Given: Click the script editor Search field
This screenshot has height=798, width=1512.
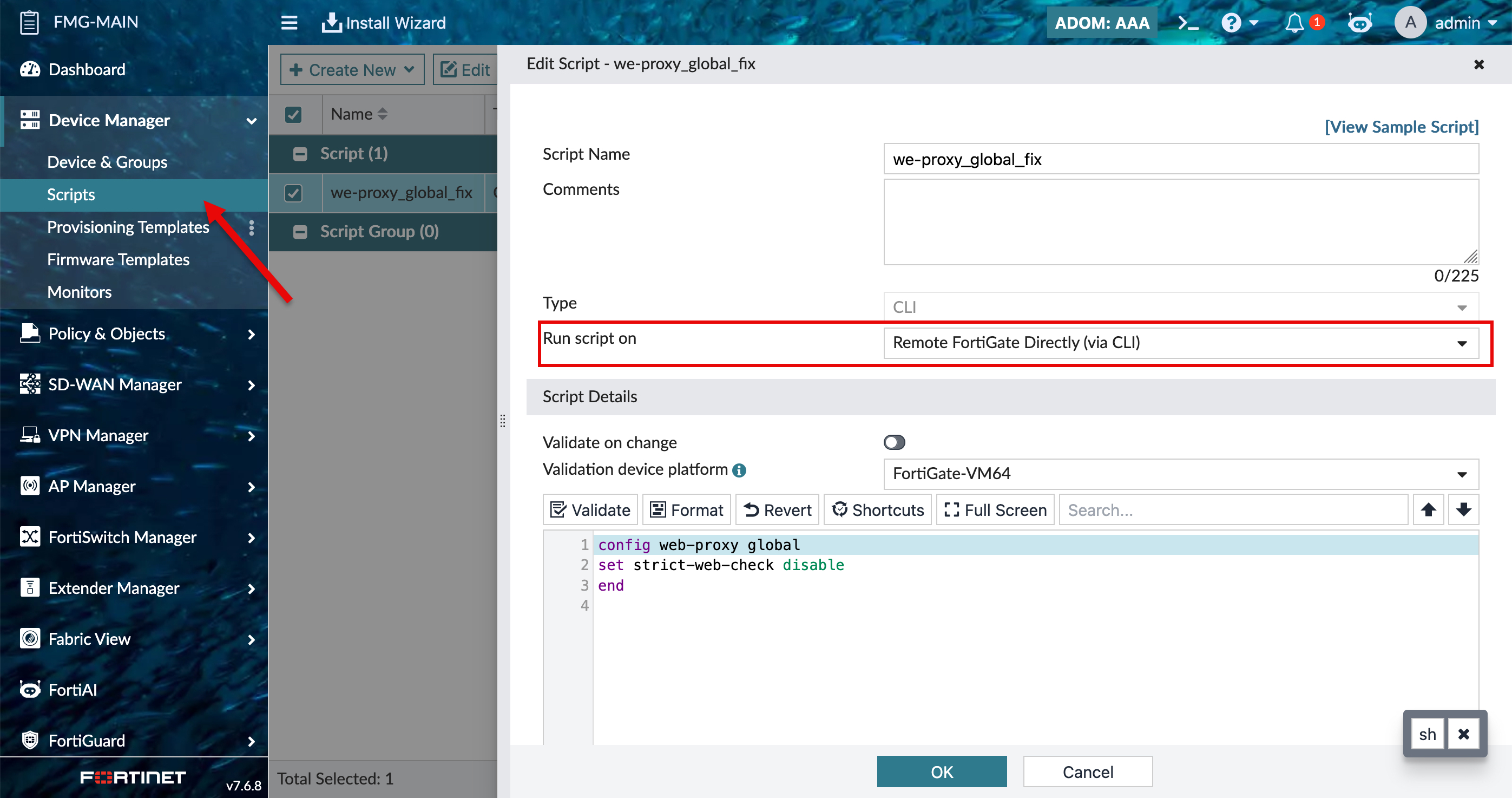Looking at the screenshot, I should pos(1233,509).
